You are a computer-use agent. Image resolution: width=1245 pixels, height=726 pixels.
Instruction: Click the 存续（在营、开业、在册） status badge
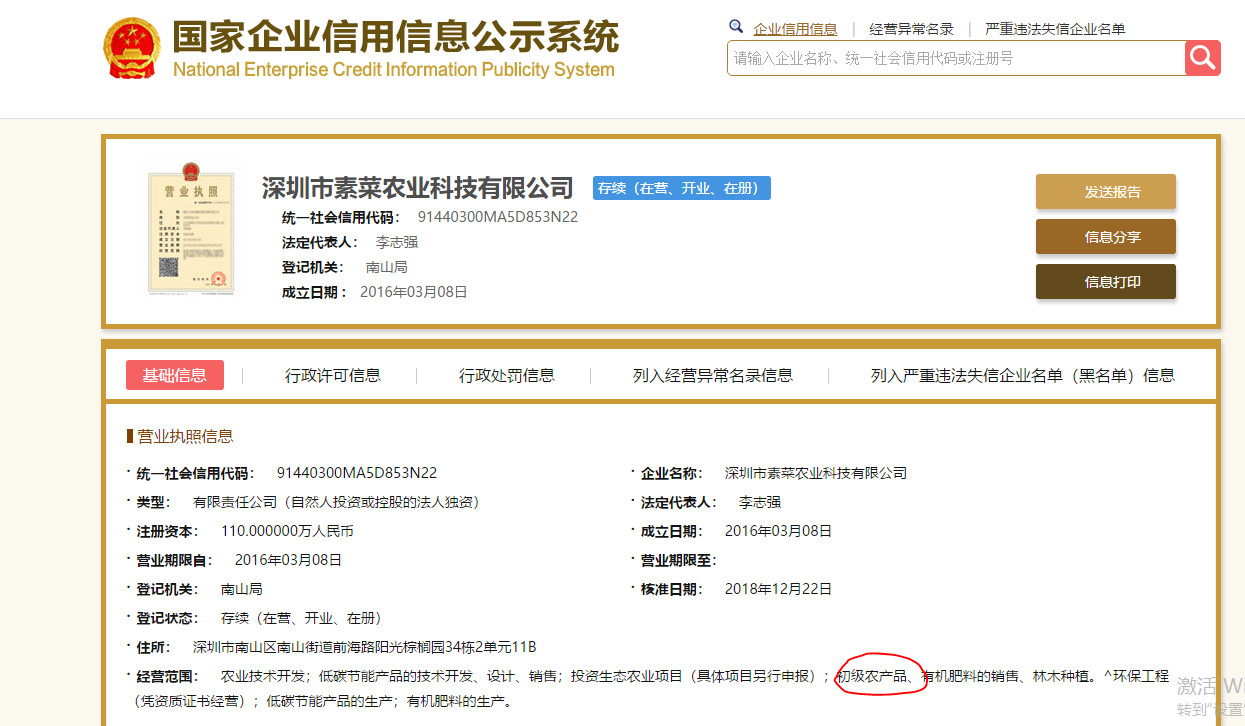[x=682, y=188]
